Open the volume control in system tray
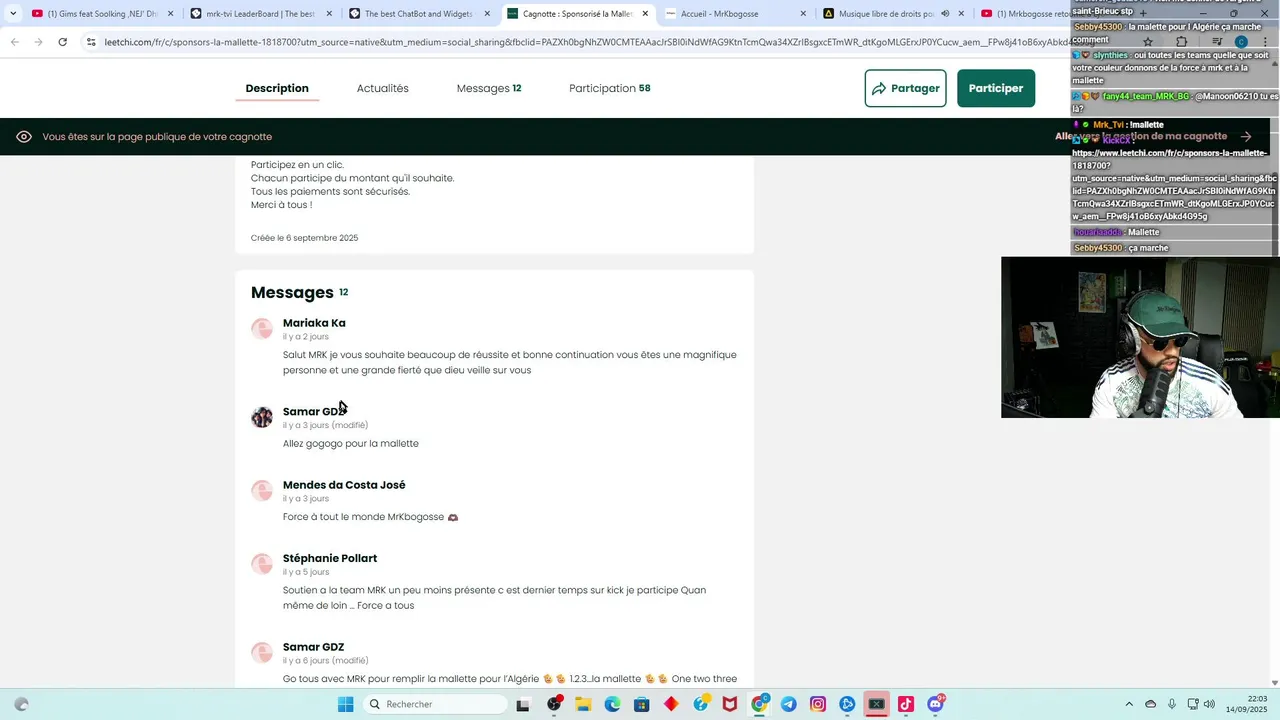 coord(1208,704)
